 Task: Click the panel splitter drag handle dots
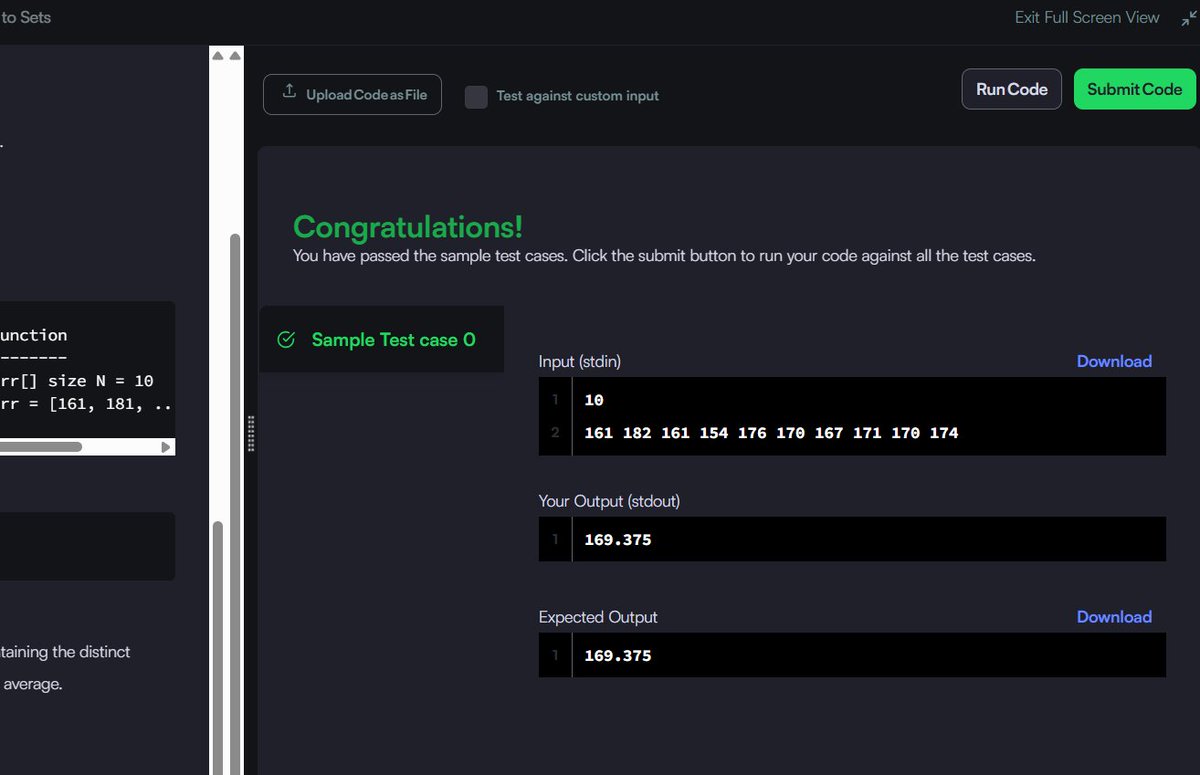point(251,433)
